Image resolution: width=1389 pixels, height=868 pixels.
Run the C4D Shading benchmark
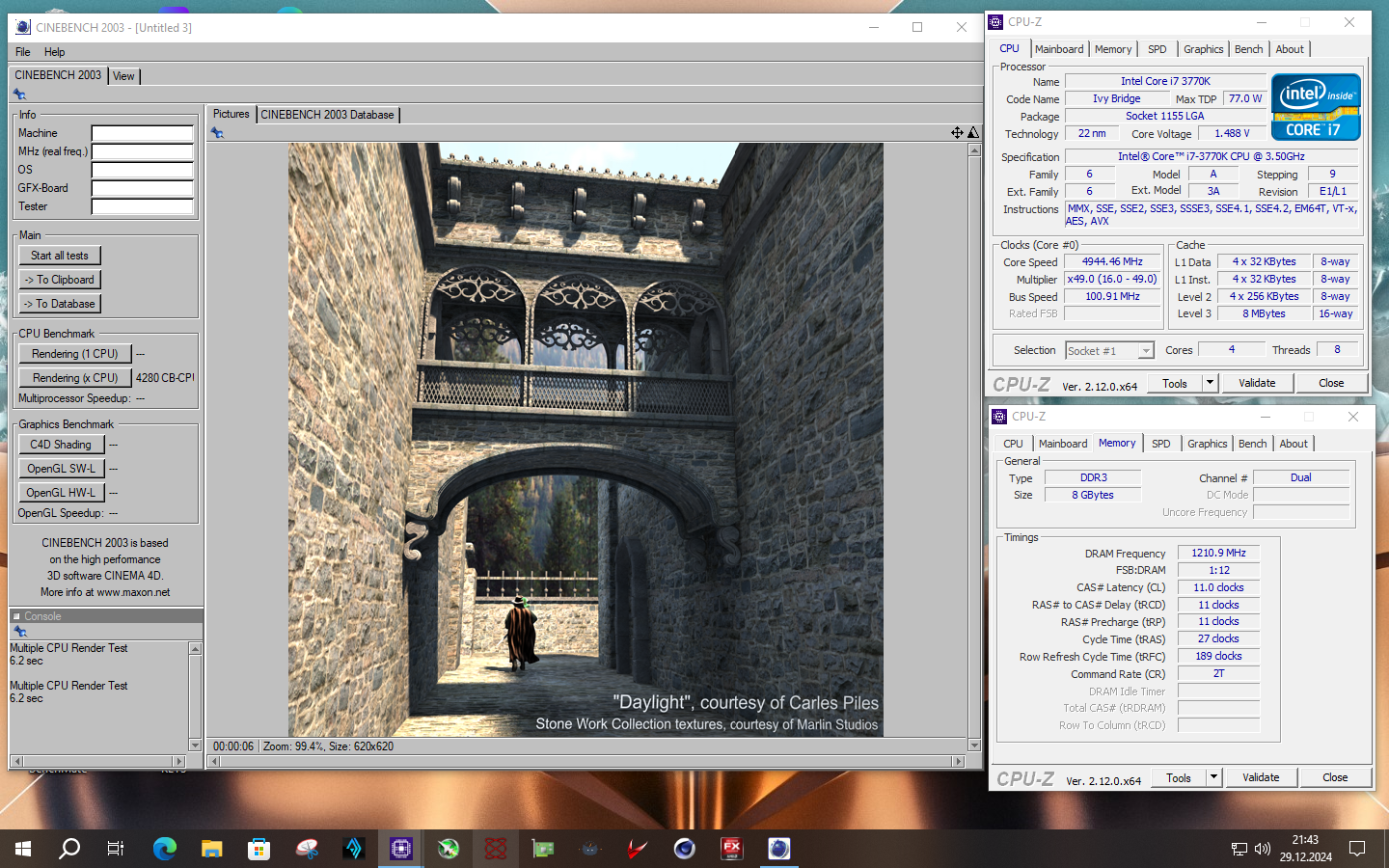click(61, 445)
